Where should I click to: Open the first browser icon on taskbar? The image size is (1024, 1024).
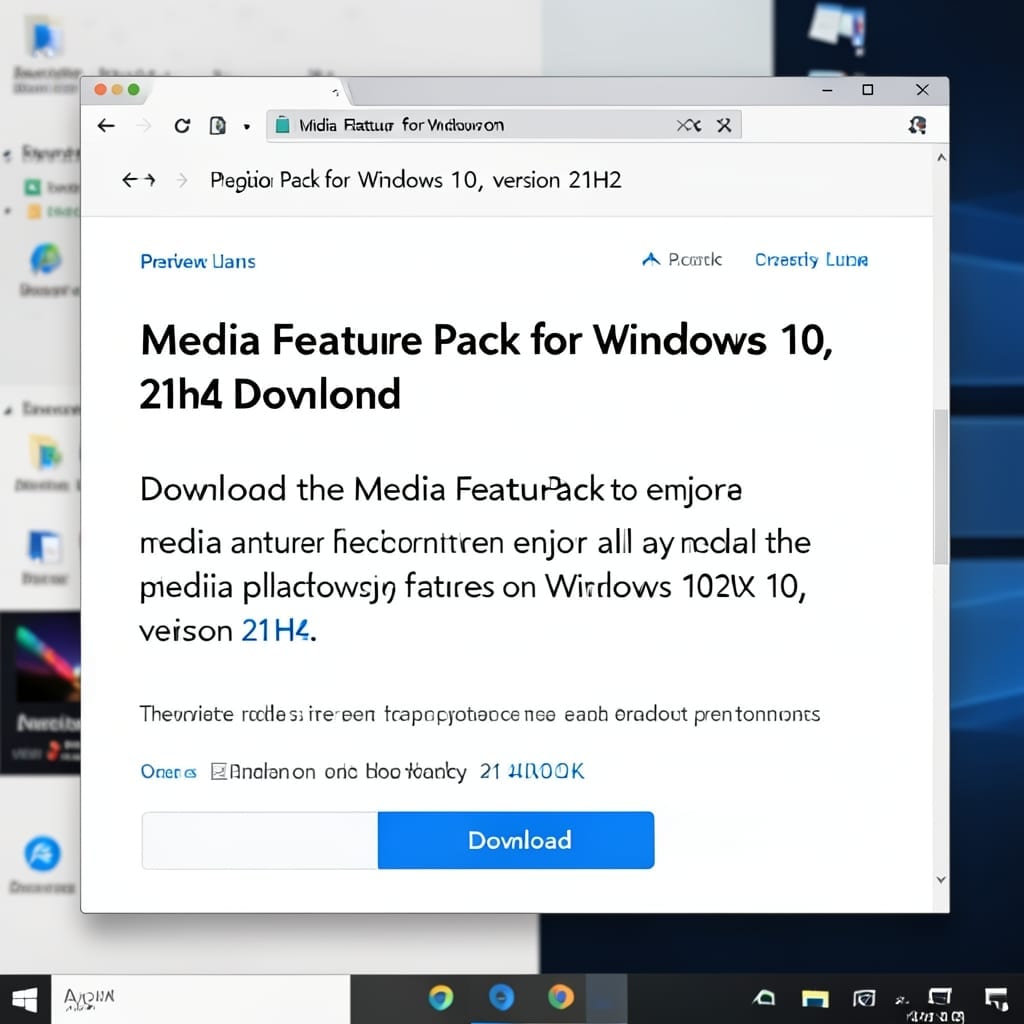coord(441,998)
